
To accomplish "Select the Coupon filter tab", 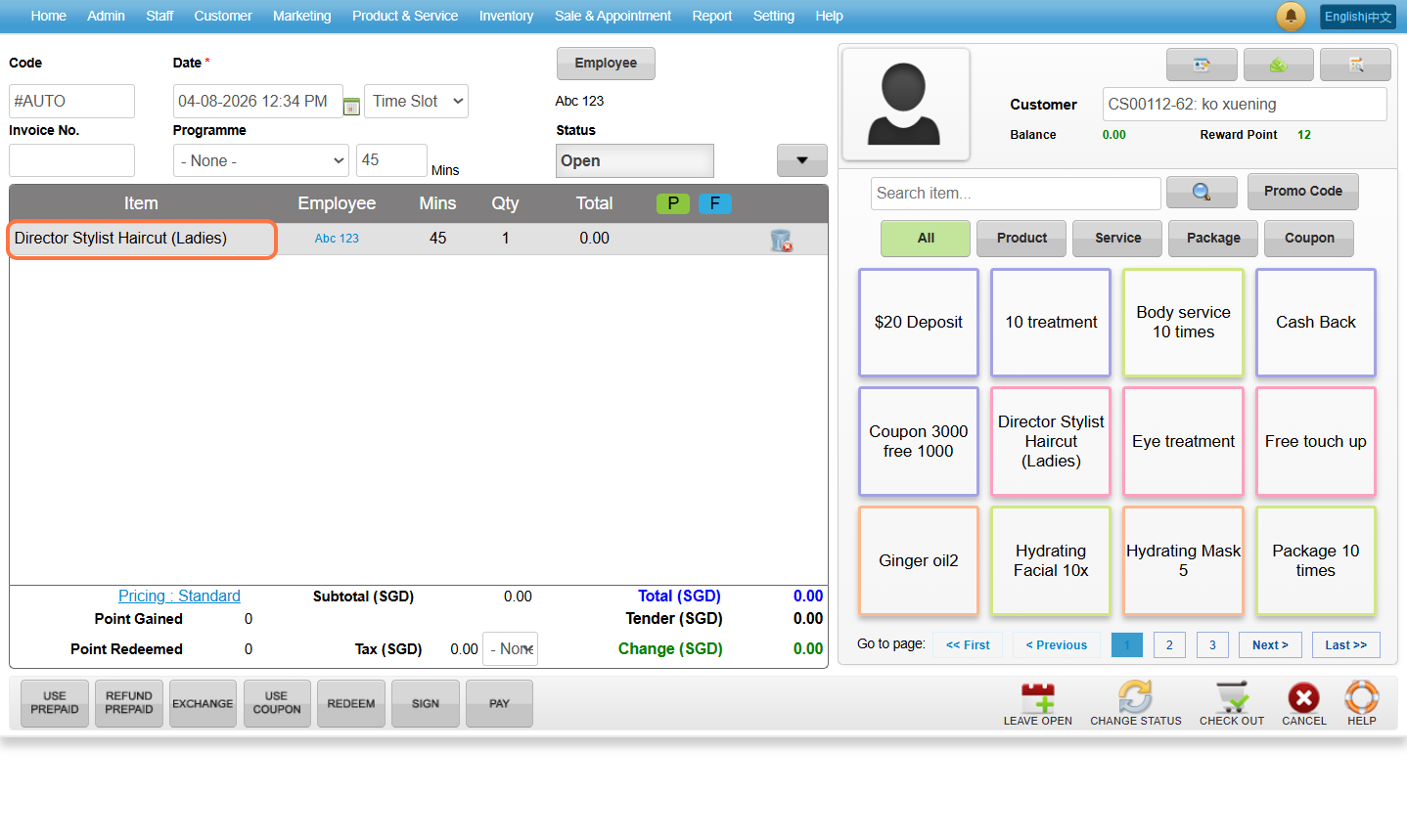I will coord(1309,239).
